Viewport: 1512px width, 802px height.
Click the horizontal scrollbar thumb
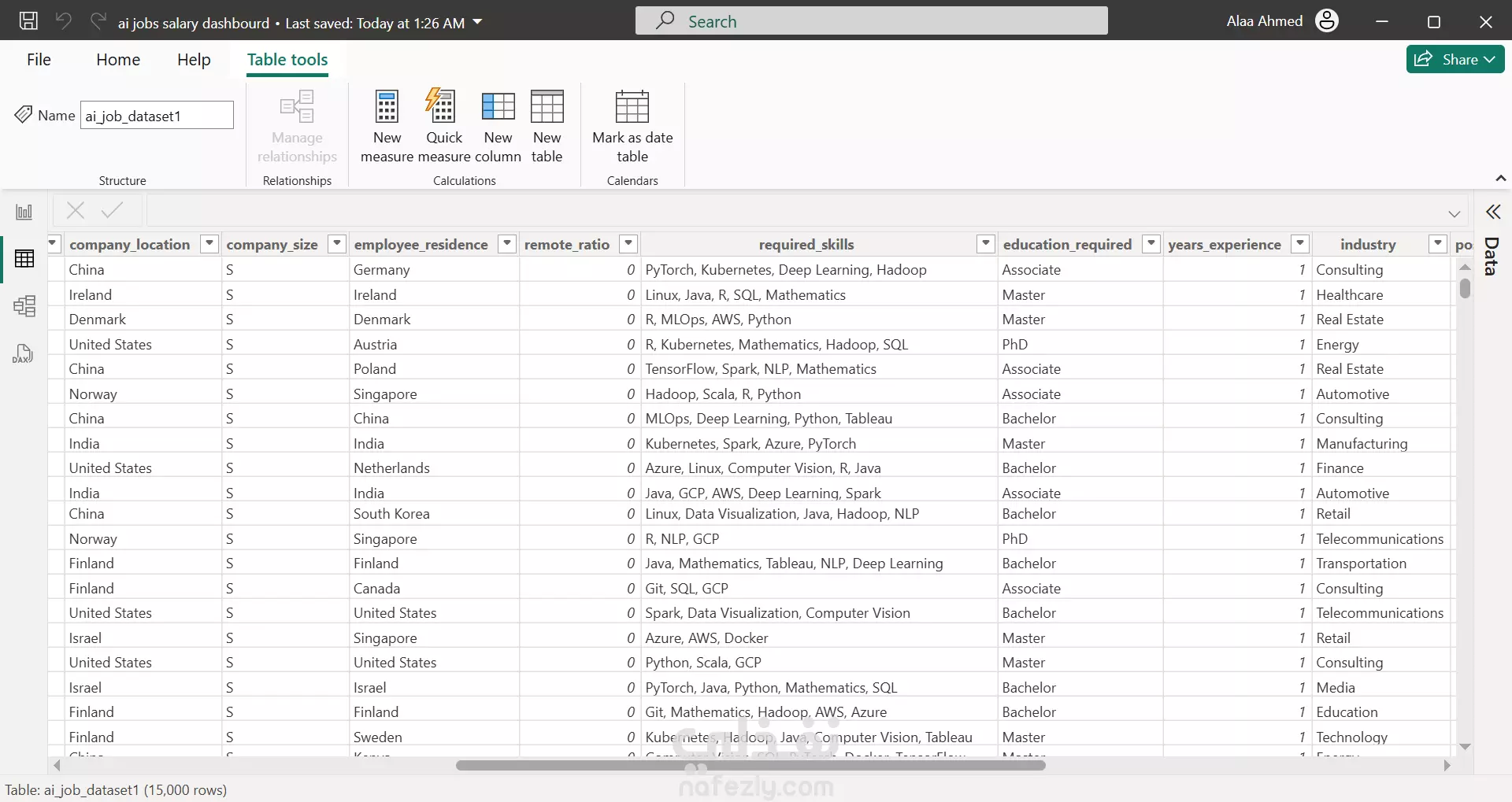click(x=750, y=765)
